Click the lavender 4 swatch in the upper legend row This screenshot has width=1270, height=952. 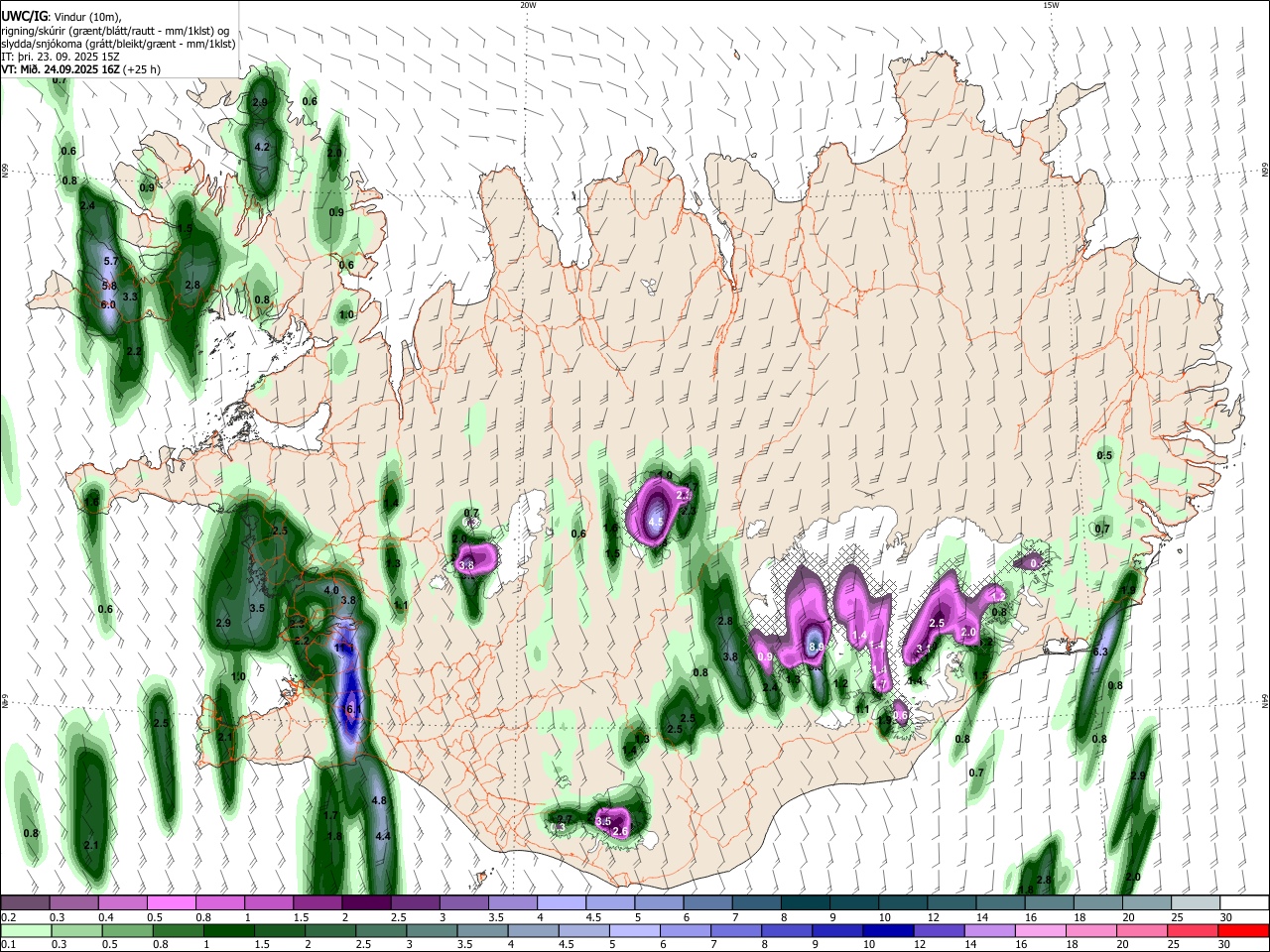click(x=560, y=903)
